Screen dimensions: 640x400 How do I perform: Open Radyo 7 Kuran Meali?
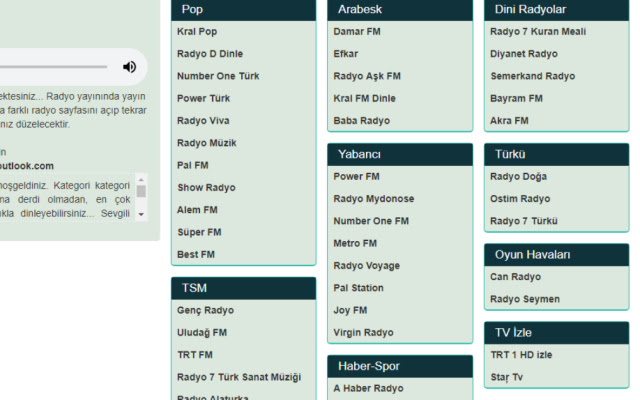(x=538, y=31)
